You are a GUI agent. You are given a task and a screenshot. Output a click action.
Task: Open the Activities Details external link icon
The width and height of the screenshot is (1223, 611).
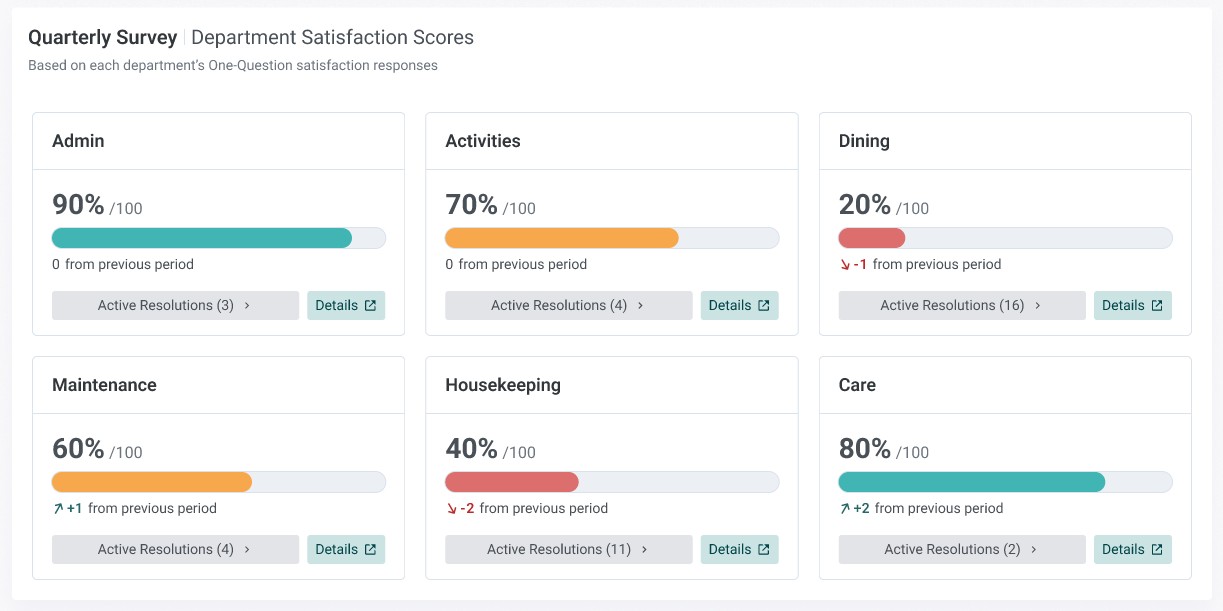764,306
